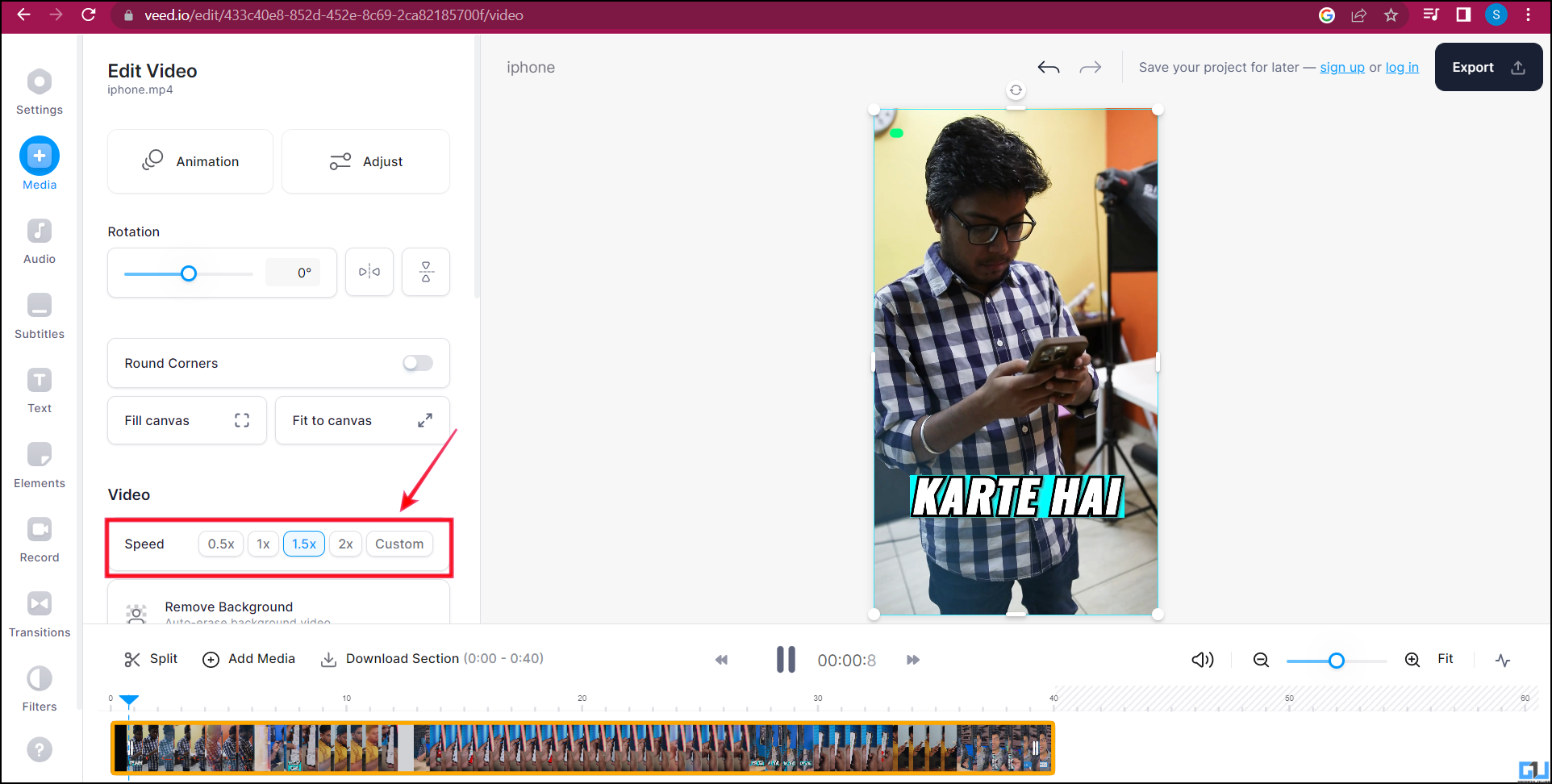Open Custom speed settings
1552x784 pixels.
coord(398,544)
